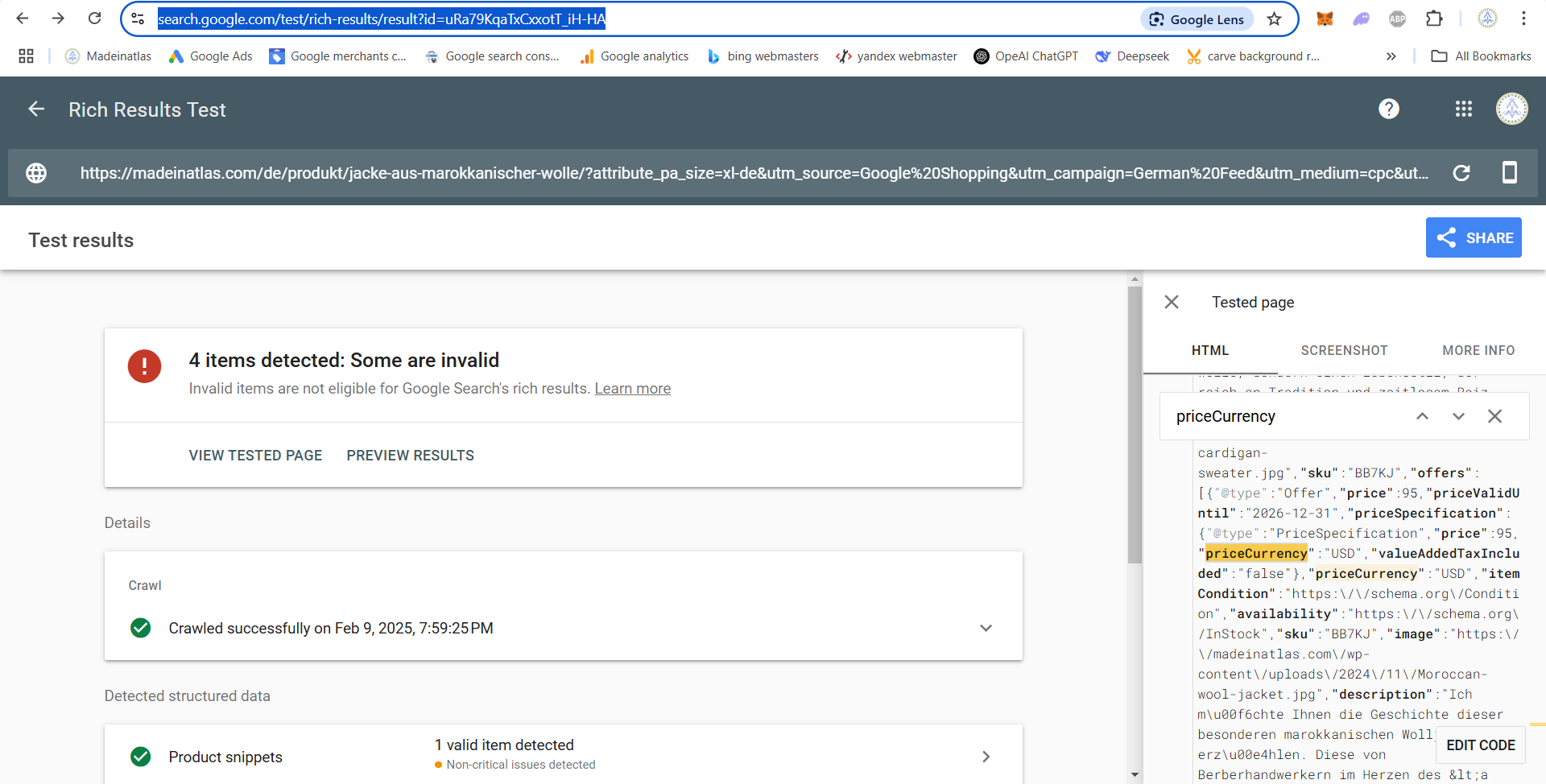Viewport: 1546px width, 784px height.
Task: Go back in browser history
Action: point(23,19)
